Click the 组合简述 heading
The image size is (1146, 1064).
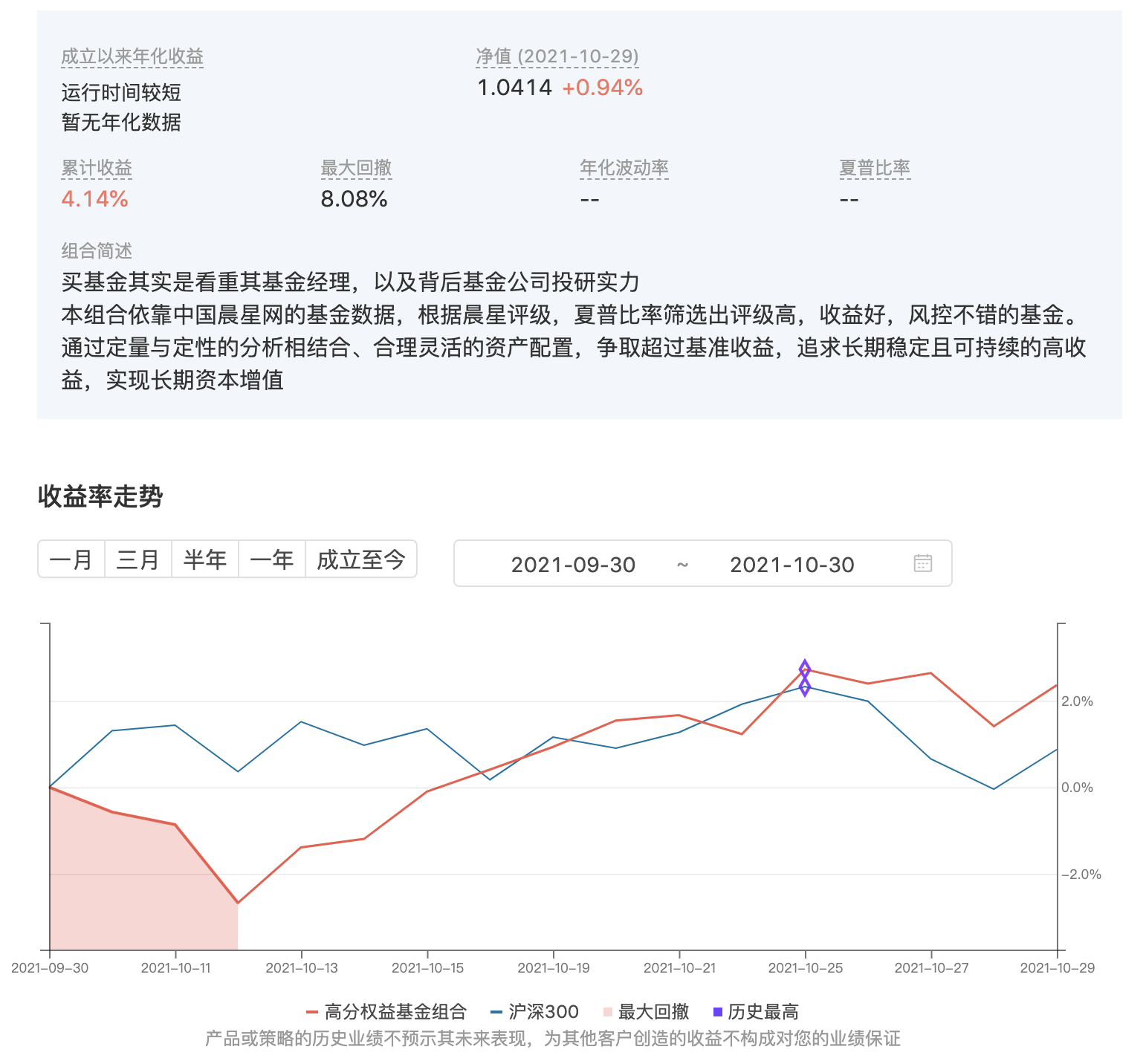[x=97, y=251]
